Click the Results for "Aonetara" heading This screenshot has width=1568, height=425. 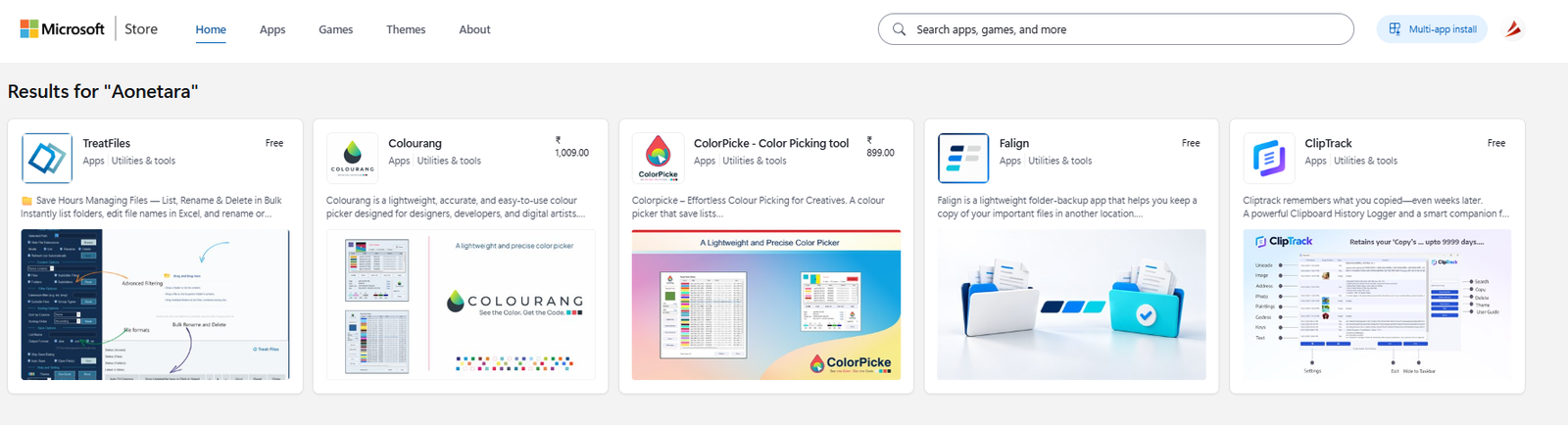(103, 91)
